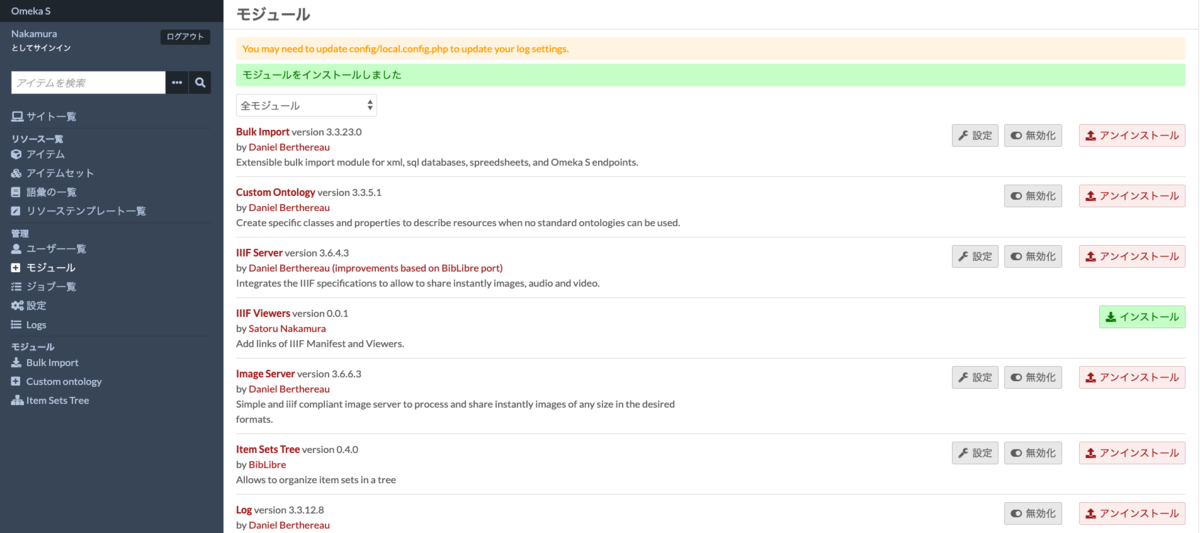Click インストール for IIIF Viewers
The image size is (1200, 533).
pyautogui.click(x=1142, y=317)
